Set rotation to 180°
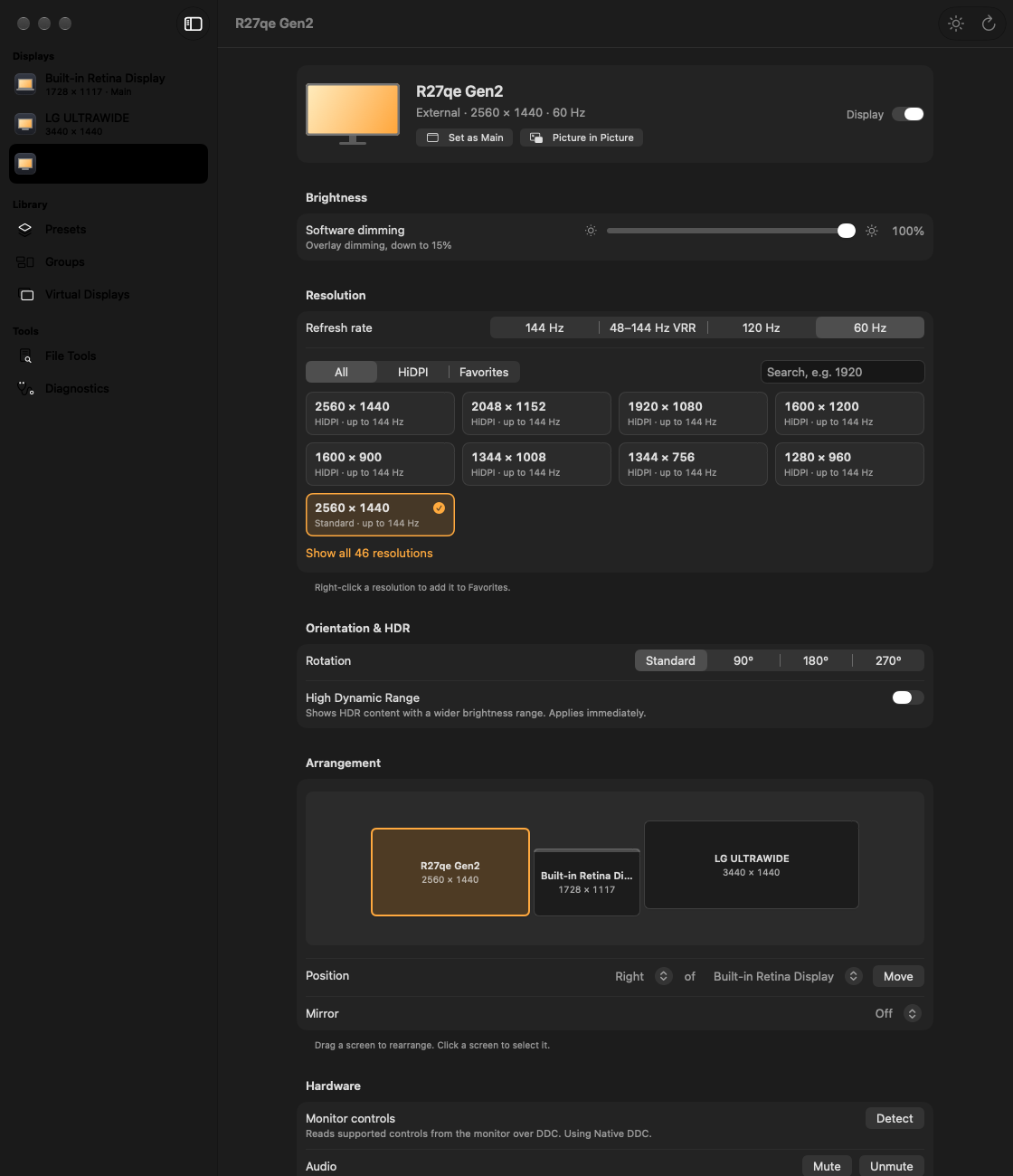The image size is (1013, 1176). tap(816, 660)
